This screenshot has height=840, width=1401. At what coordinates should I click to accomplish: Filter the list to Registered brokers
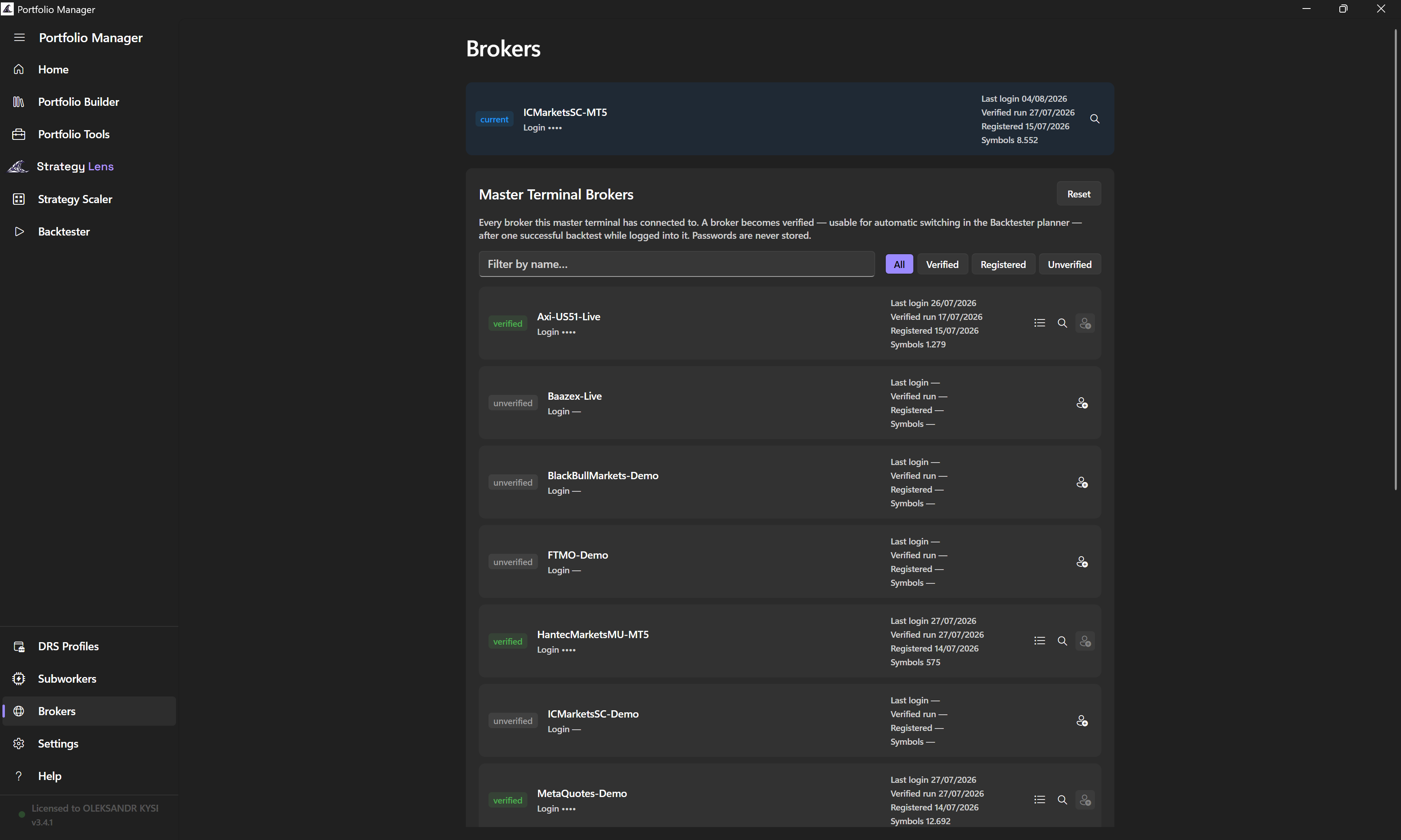pyautogui.click(x=1003, y=264)
